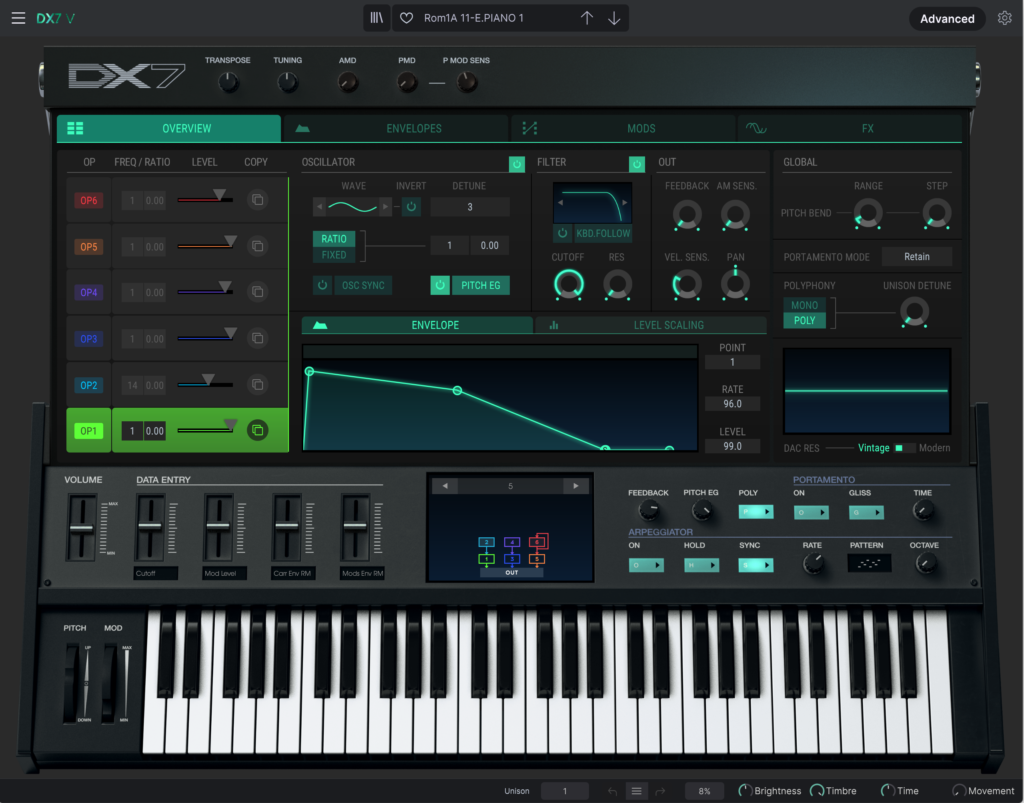Open the hamburger menu top left
This screenshot has height=803, width=1024.
(x=18, y=17)
